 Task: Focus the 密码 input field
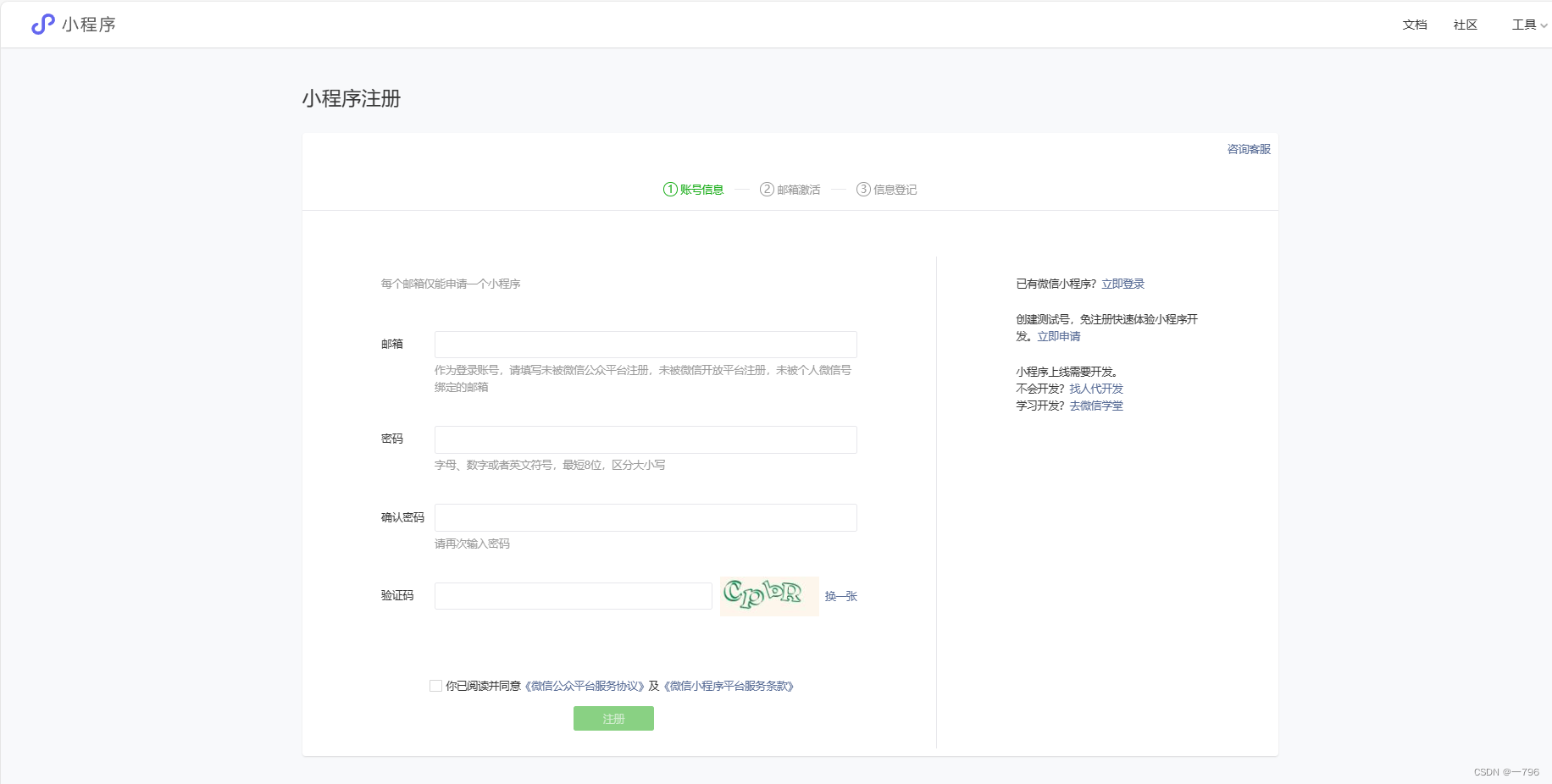[646, 439]
